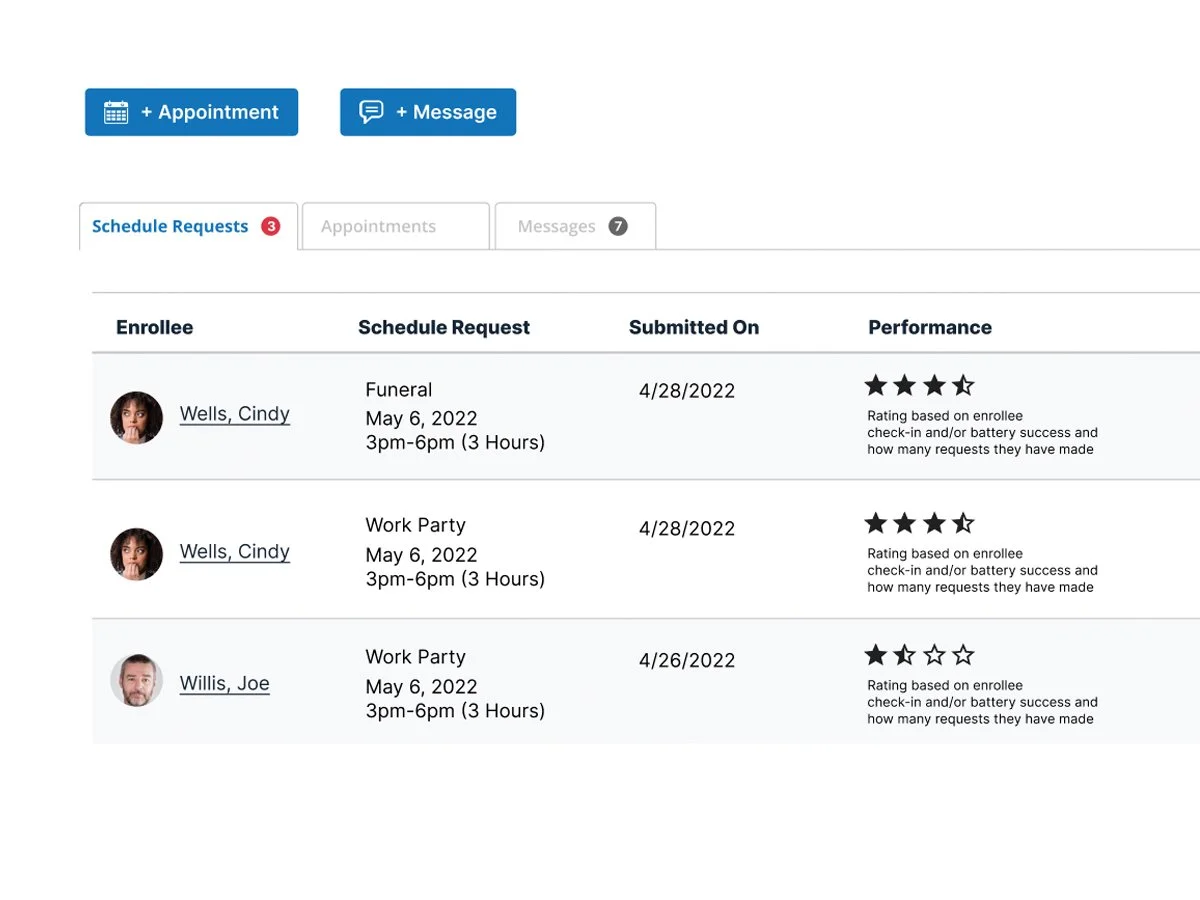Click Wells, Cindy link in the Work Party row
Viewport: 1200px width, 900px height.
[234, 552]
